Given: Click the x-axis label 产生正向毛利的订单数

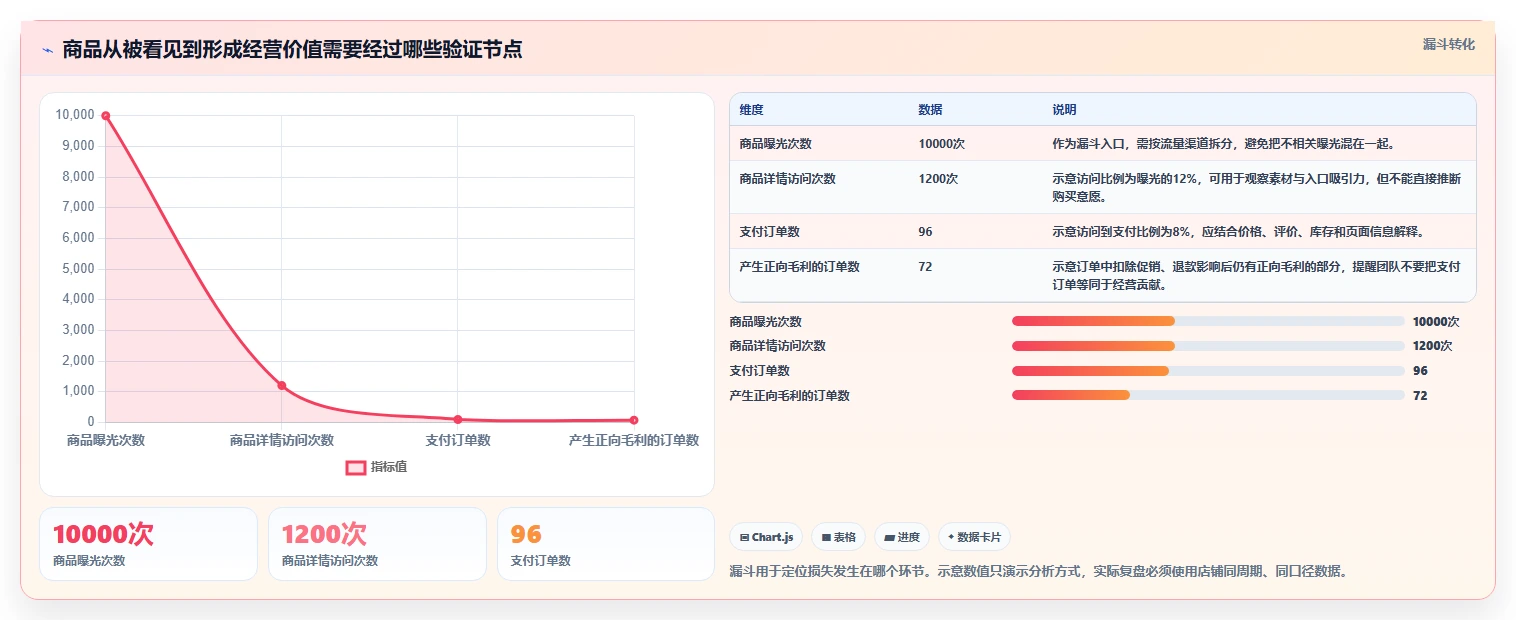Looking at the screenshot, I should click(634, 440).
